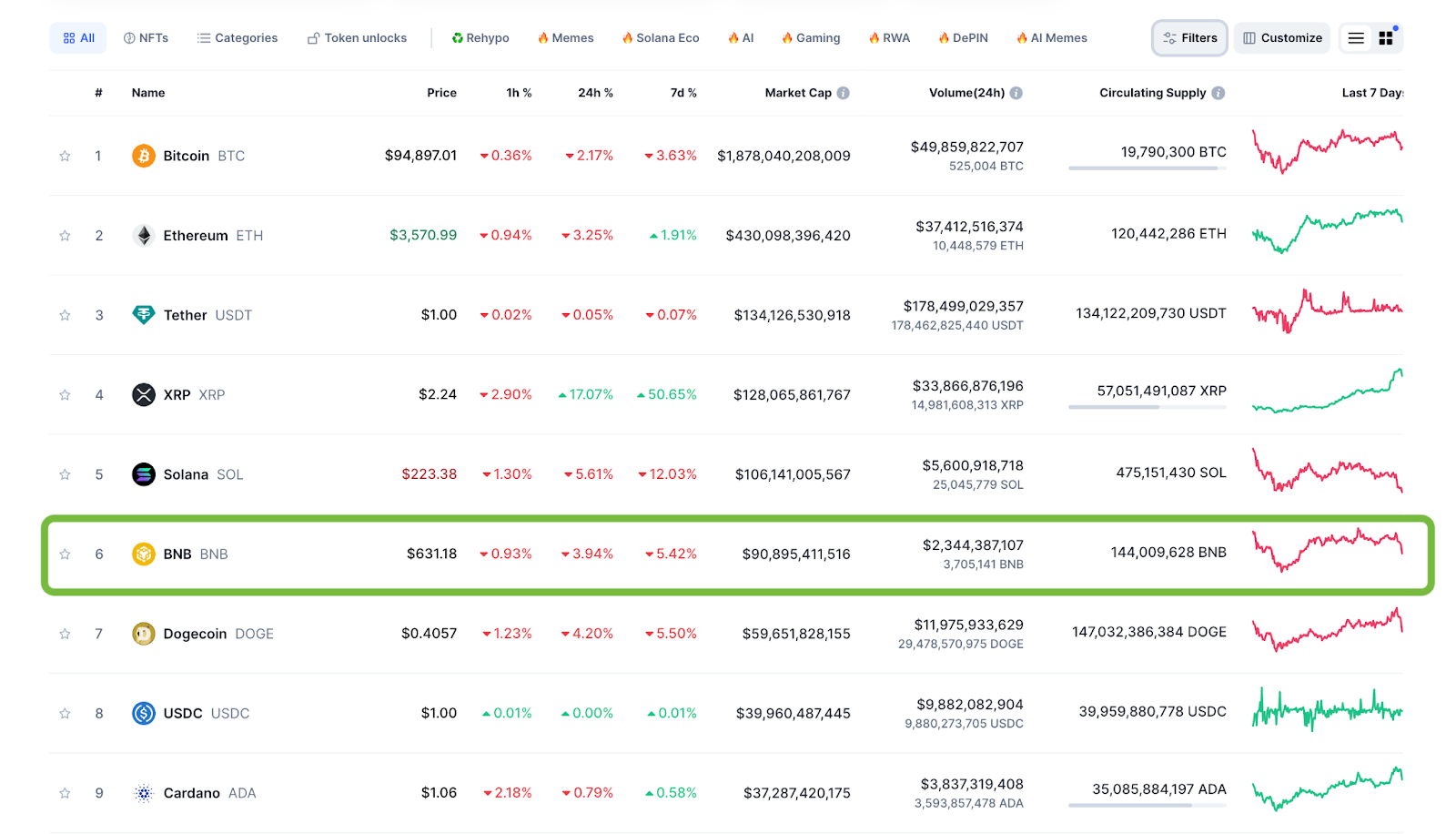This screenshot has width=1456, height=834.
Task: Open the Filters options
Action: pyautogui.click(x=1189, y=38)
